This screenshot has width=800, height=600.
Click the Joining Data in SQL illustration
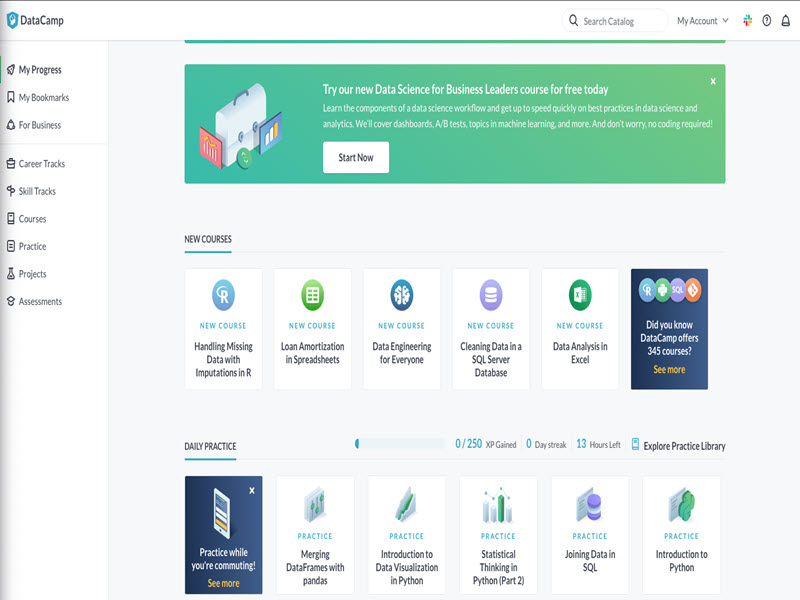point(589,505)
